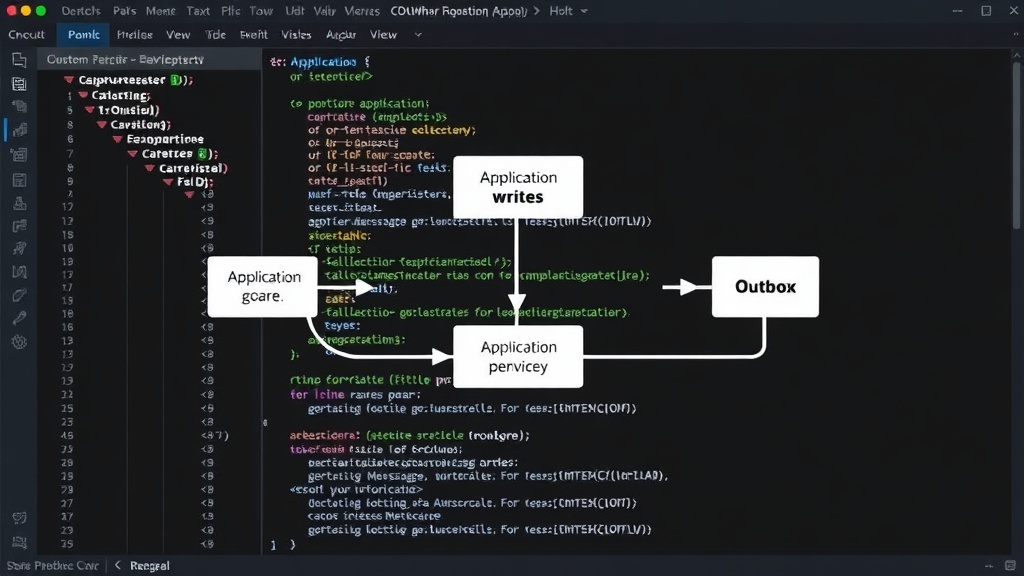Viewport: 1024px width, 576px height.
Task: Click the COUWhar Rgostion Appoly title
Action: pyautogui.click(x=458, y=11)
